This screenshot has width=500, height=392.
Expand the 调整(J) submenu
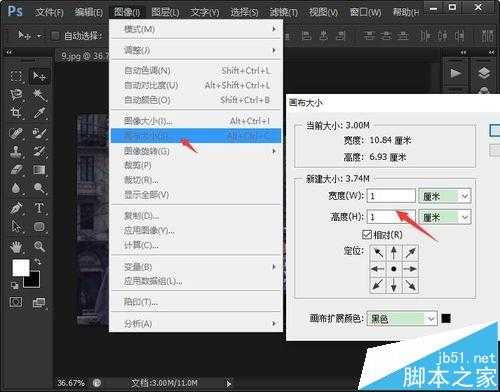pos(196,50)
